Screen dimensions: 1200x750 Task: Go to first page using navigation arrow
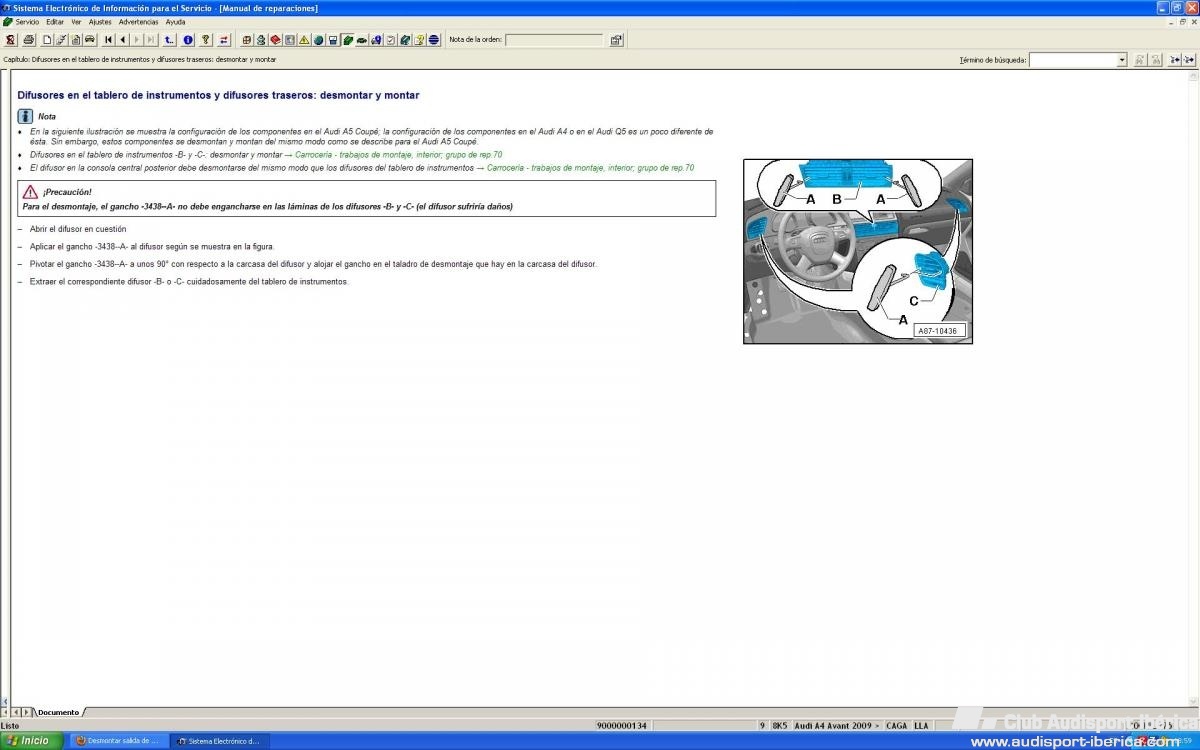pos(108,40)
